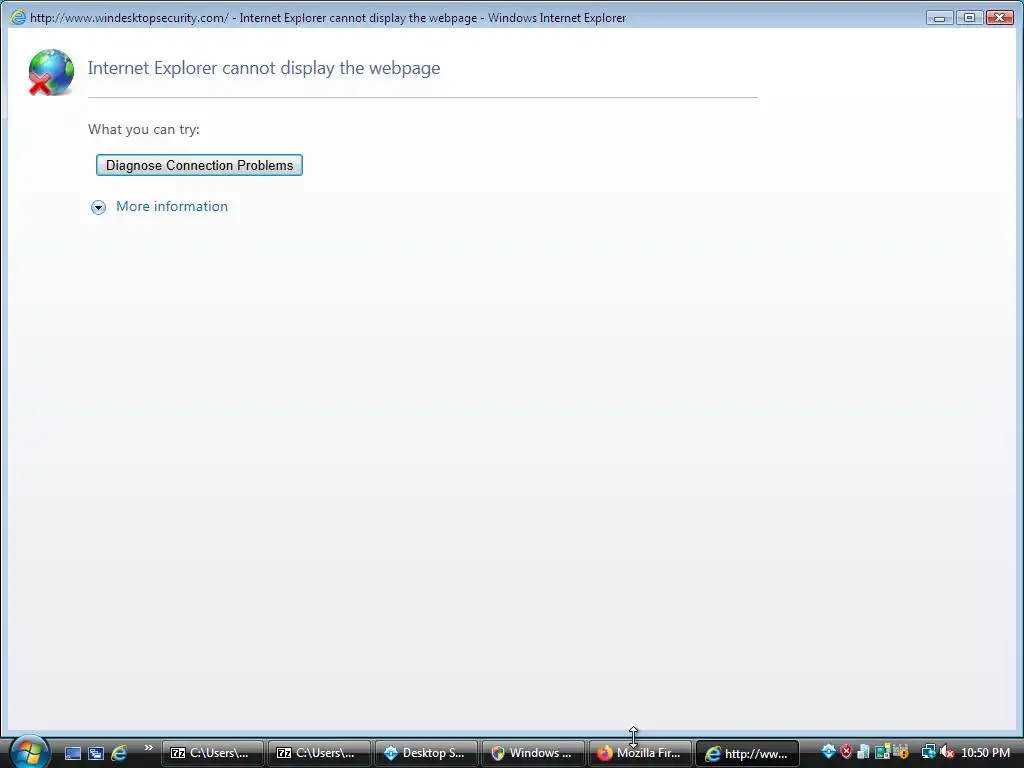Launch Internet Explorer from quick launch
Screen dimensions: 1024x768
point(120,753)
